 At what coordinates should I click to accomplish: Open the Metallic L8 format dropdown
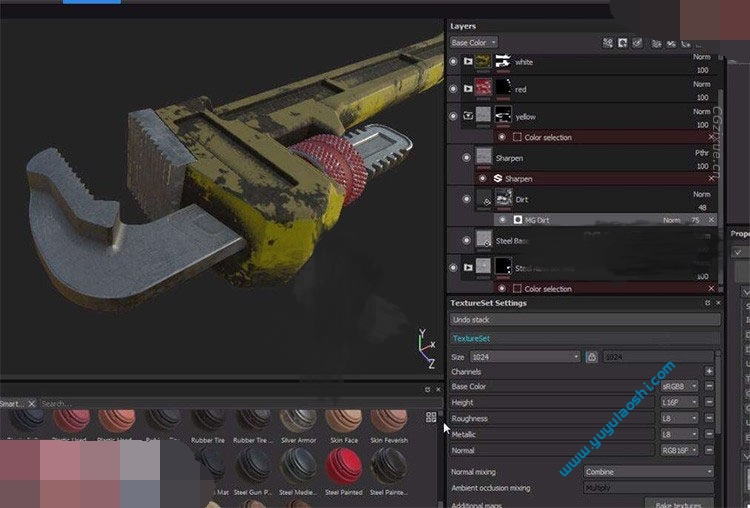(679, 434)
